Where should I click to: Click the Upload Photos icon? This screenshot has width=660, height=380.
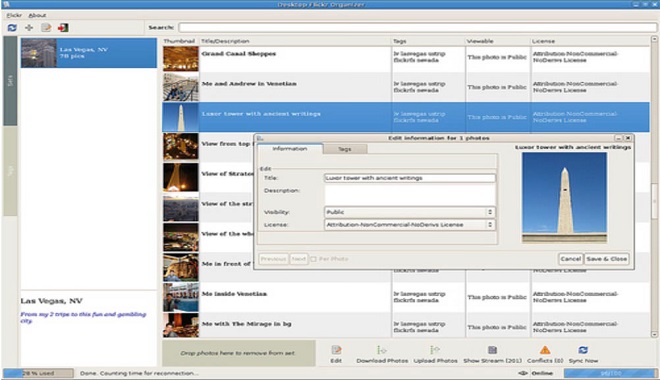435,350
